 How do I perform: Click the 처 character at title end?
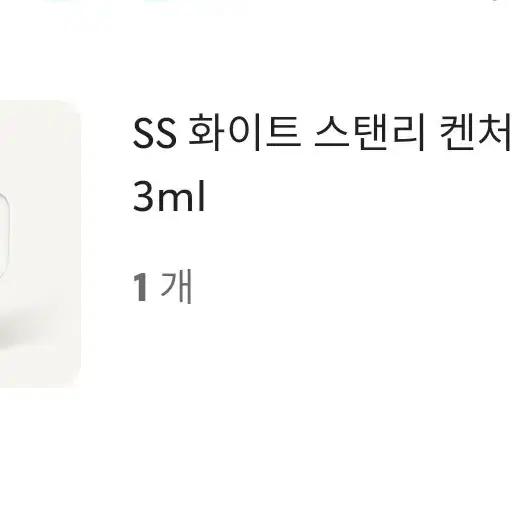(494, 131)
